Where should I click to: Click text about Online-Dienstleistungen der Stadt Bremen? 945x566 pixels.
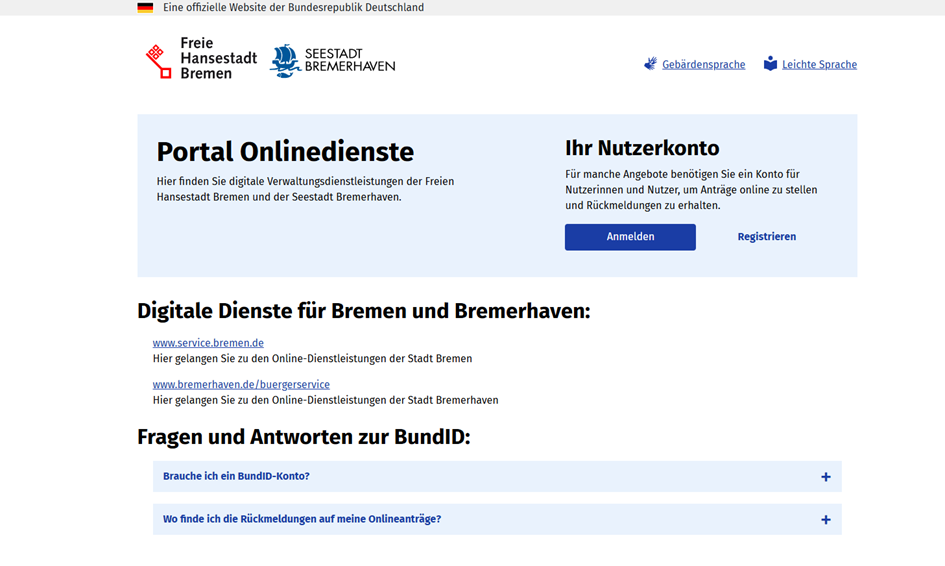click(312, 359)
